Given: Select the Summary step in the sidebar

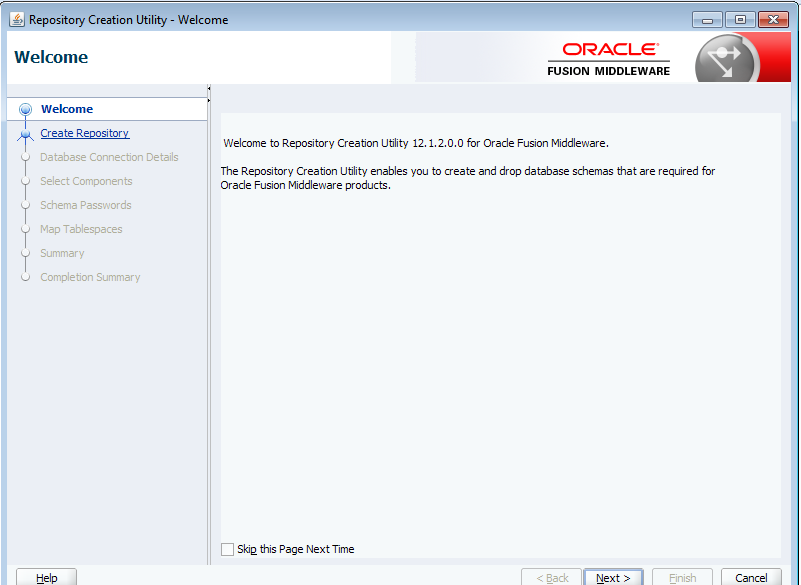Looking at the screenshot, I should (62, 253).
